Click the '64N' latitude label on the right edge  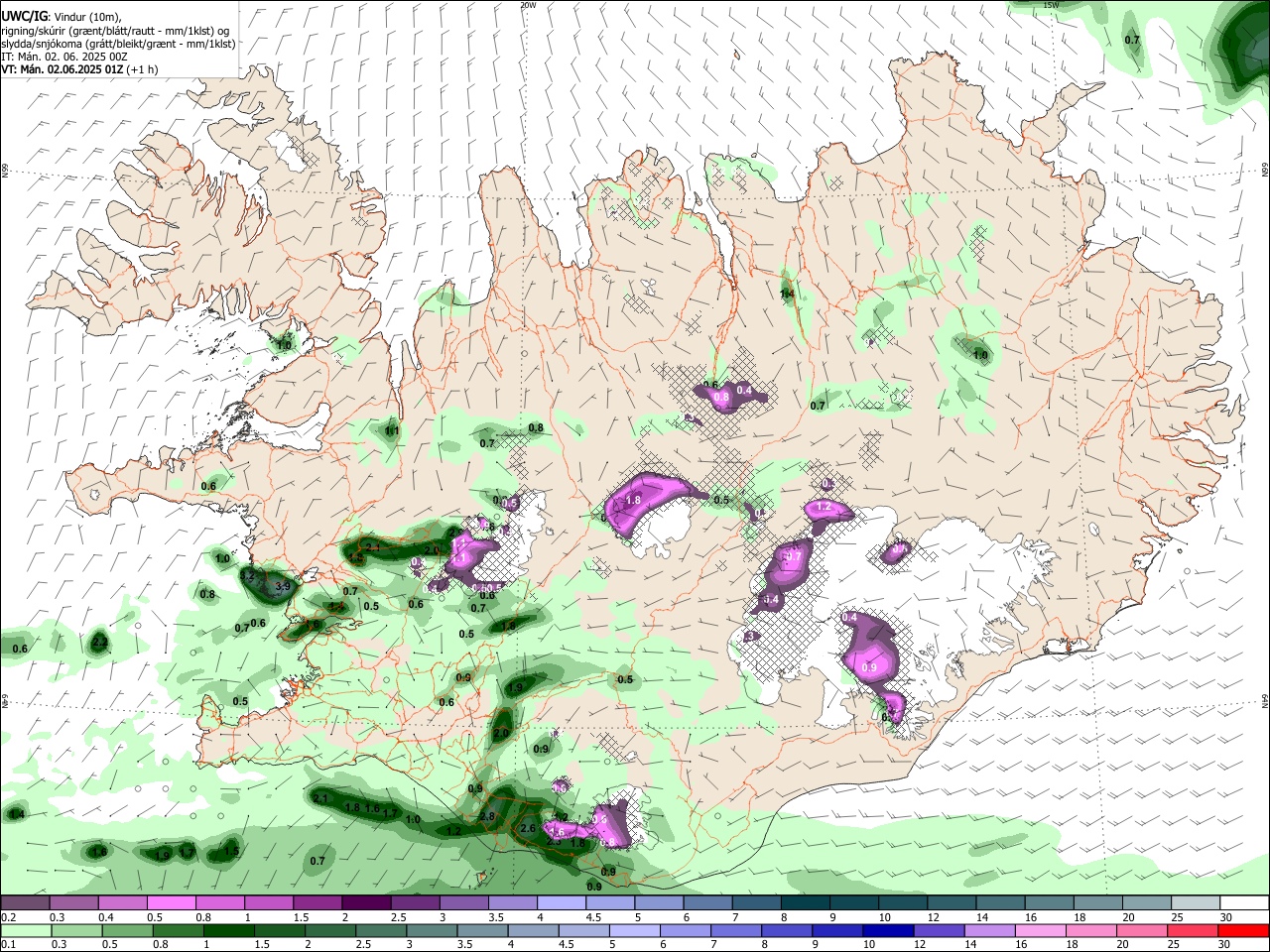click(1265, 701)
